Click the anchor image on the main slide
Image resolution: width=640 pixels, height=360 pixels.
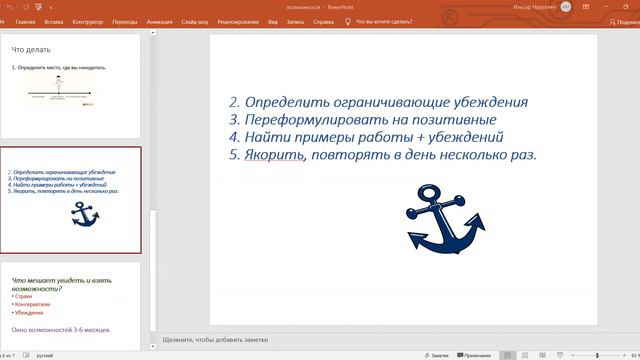coord(446,219)
